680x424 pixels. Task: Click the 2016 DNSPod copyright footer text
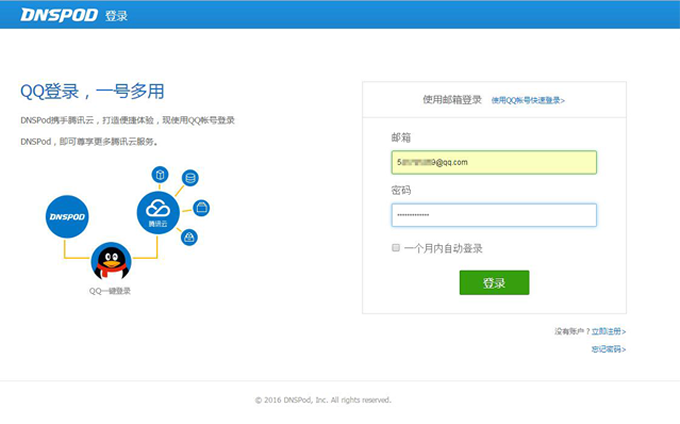[323, 399]
